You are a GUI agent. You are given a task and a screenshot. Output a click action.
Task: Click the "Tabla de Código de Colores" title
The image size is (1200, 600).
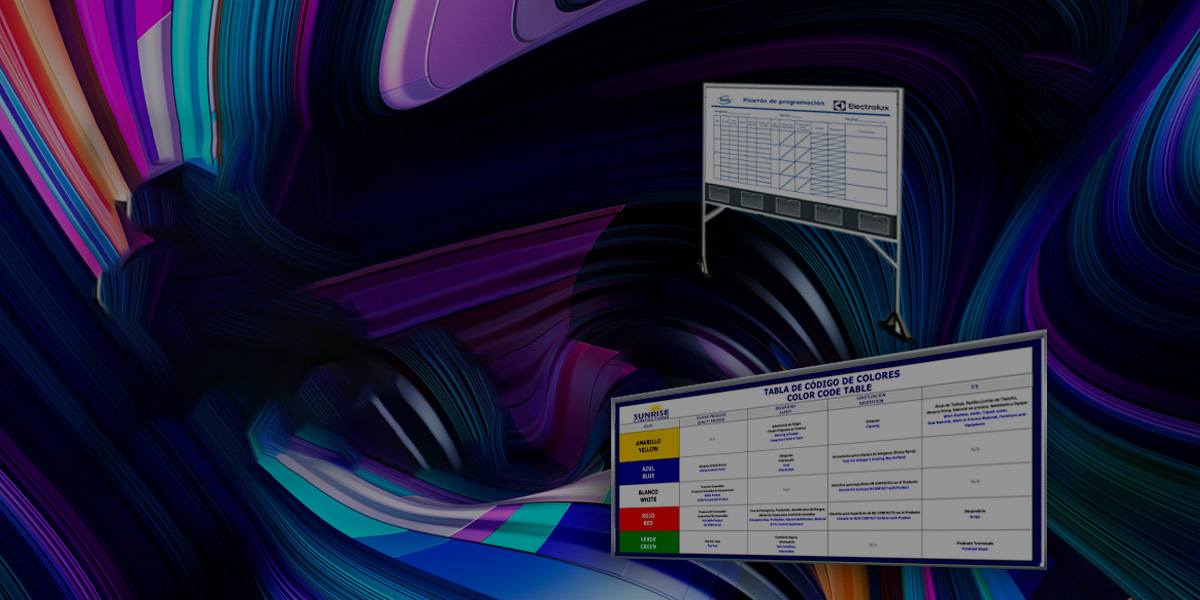pos(830,380)
